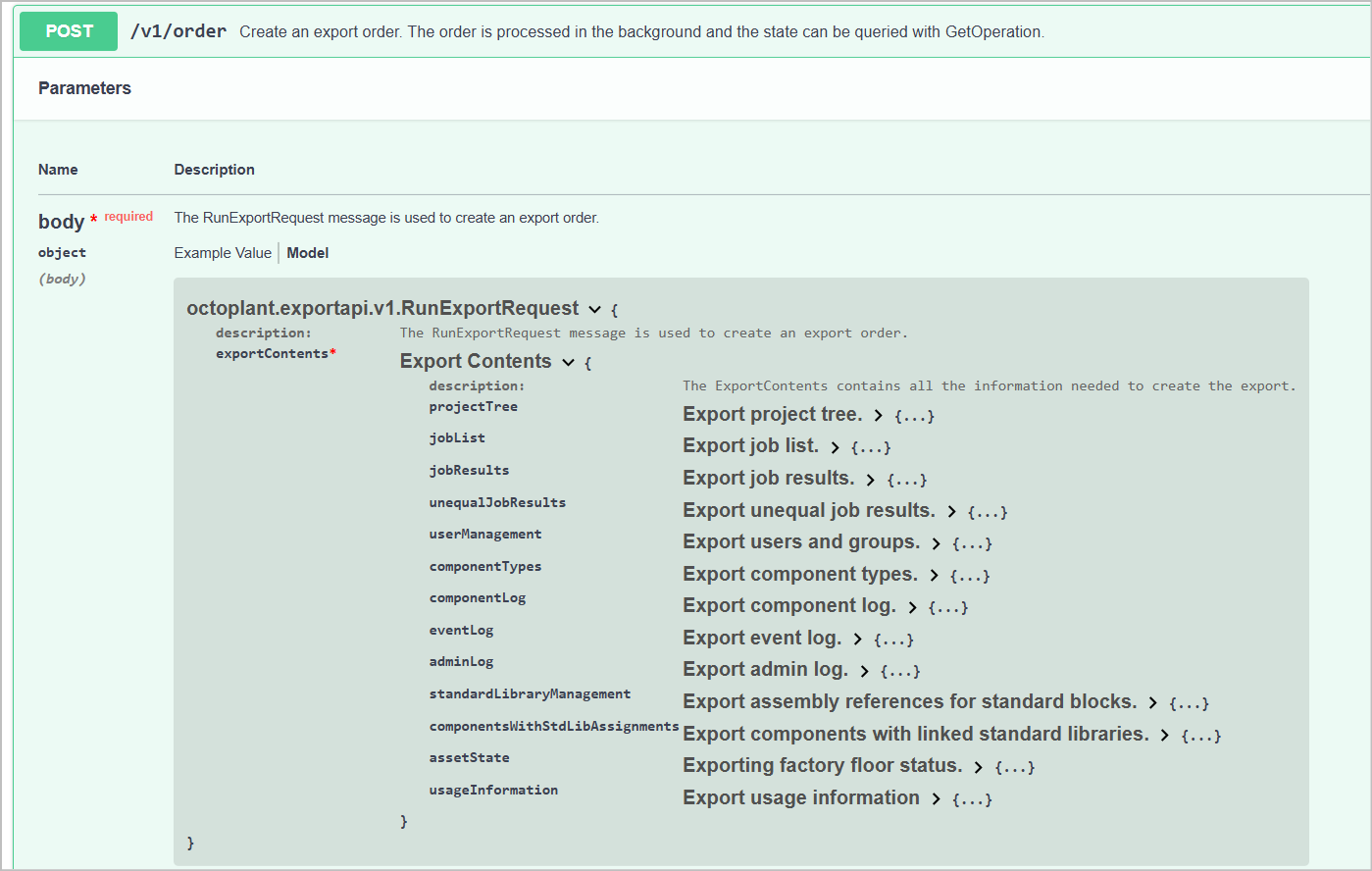This screenshot has height=871, width=1372.
Task: Click the unequalJobResults property name
Action: 498,502
